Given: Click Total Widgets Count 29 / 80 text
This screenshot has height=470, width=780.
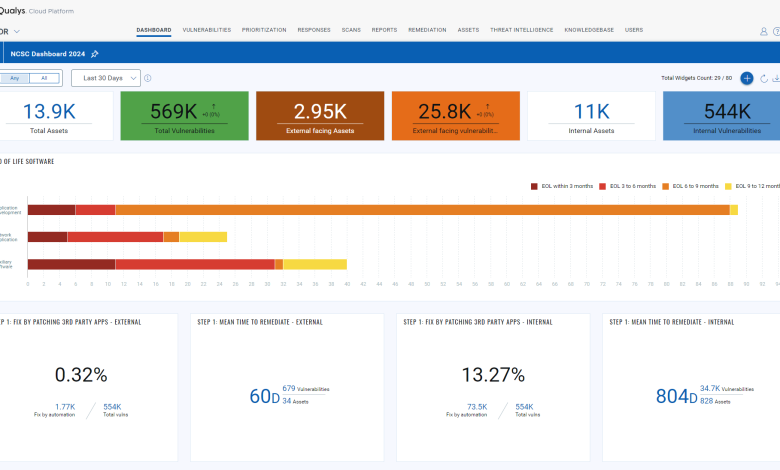Looking at the screenshot, I should [696, 78].
